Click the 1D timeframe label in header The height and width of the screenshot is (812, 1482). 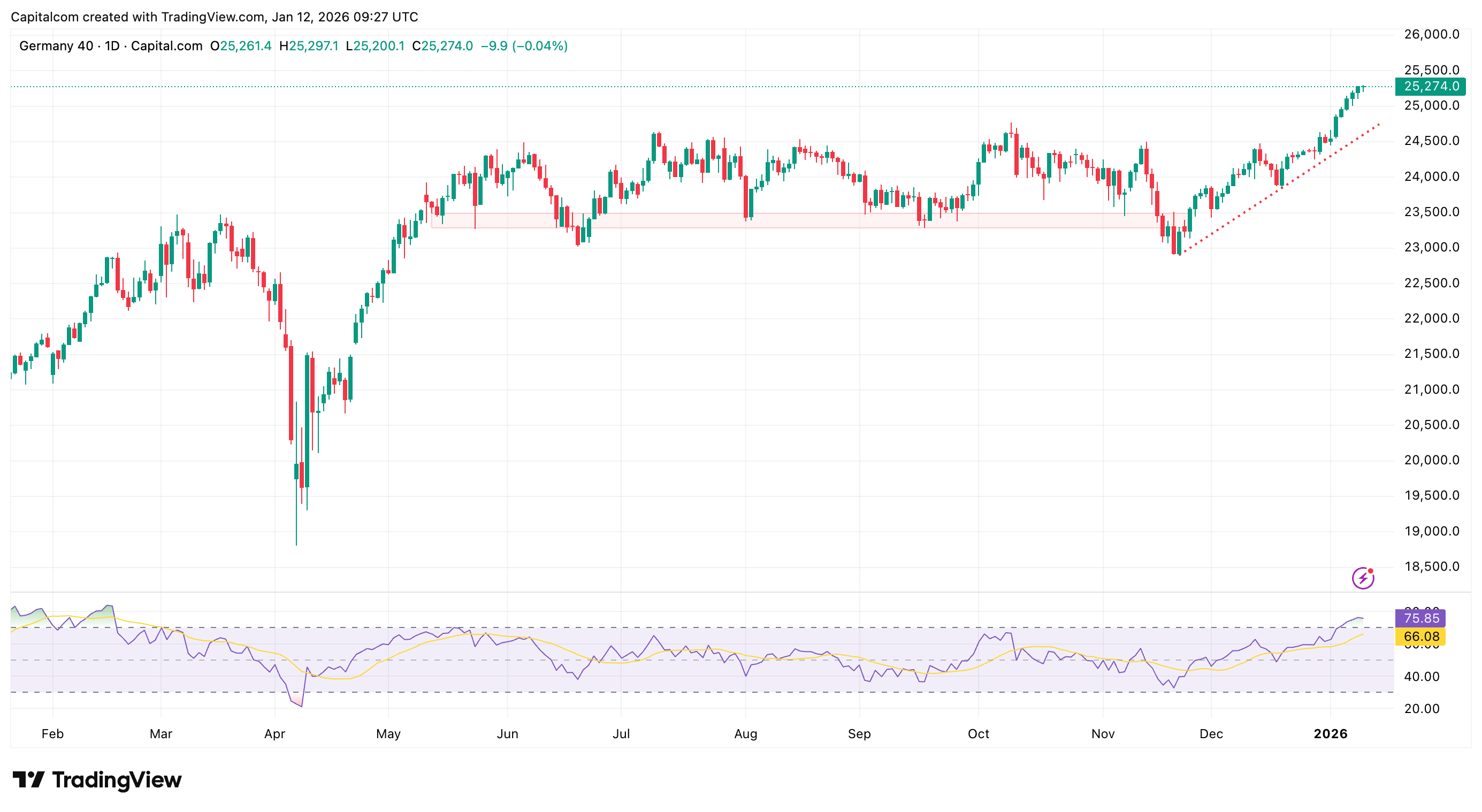pyautogui.click(x=112, y=46)
